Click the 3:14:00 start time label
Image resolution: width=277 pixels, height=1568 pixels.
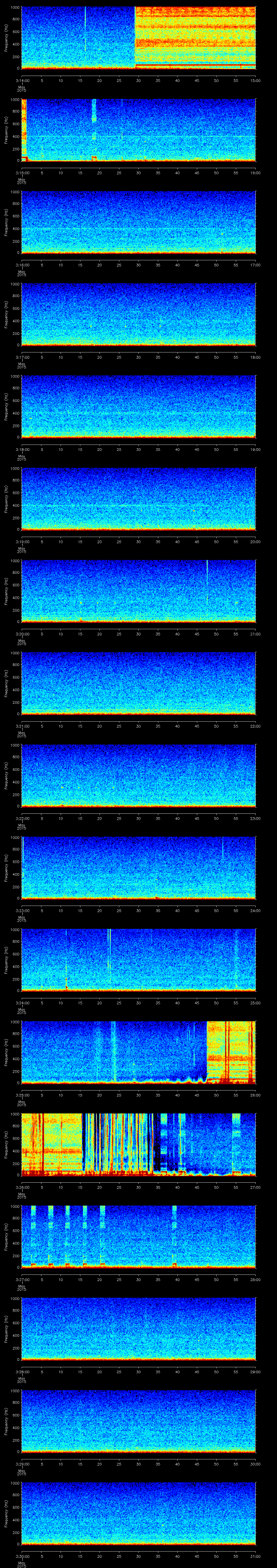[22, 80]
